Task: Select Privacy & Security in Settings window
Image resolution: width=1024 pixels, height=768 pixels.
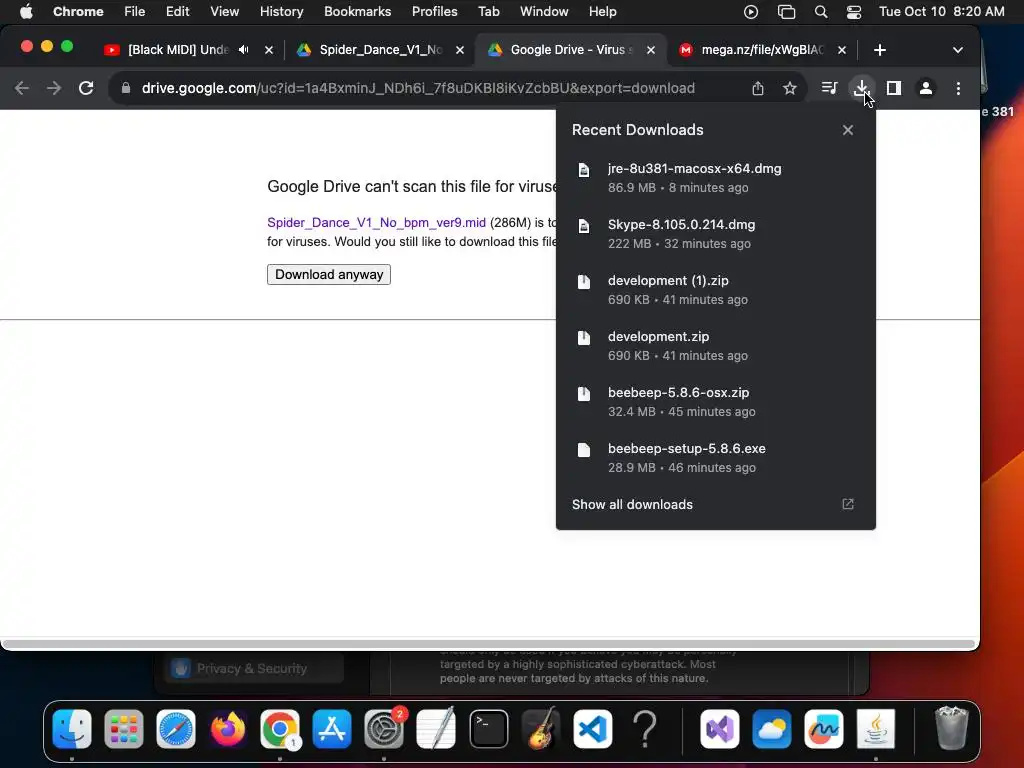Action: coord(252,668)
